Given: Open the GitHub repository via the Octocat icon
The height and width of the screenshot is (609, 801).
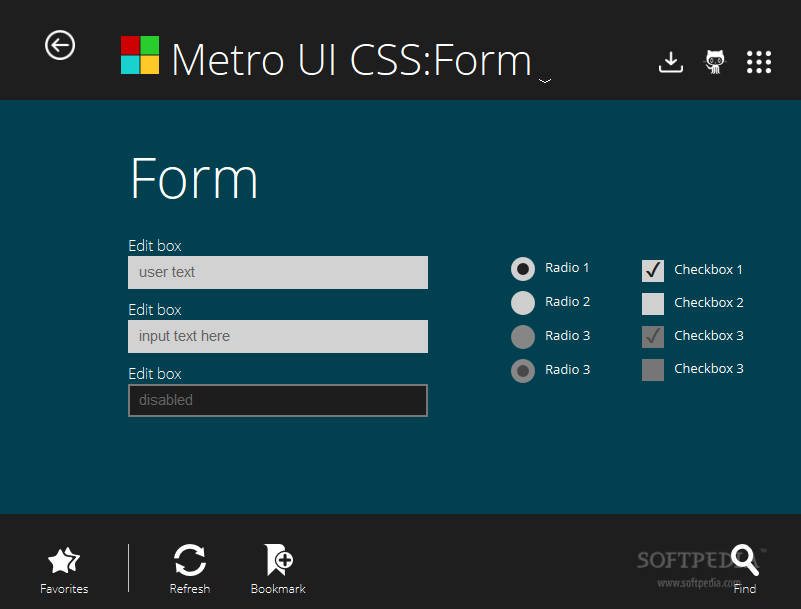Looking at the screenshot, I should [715, 61].
